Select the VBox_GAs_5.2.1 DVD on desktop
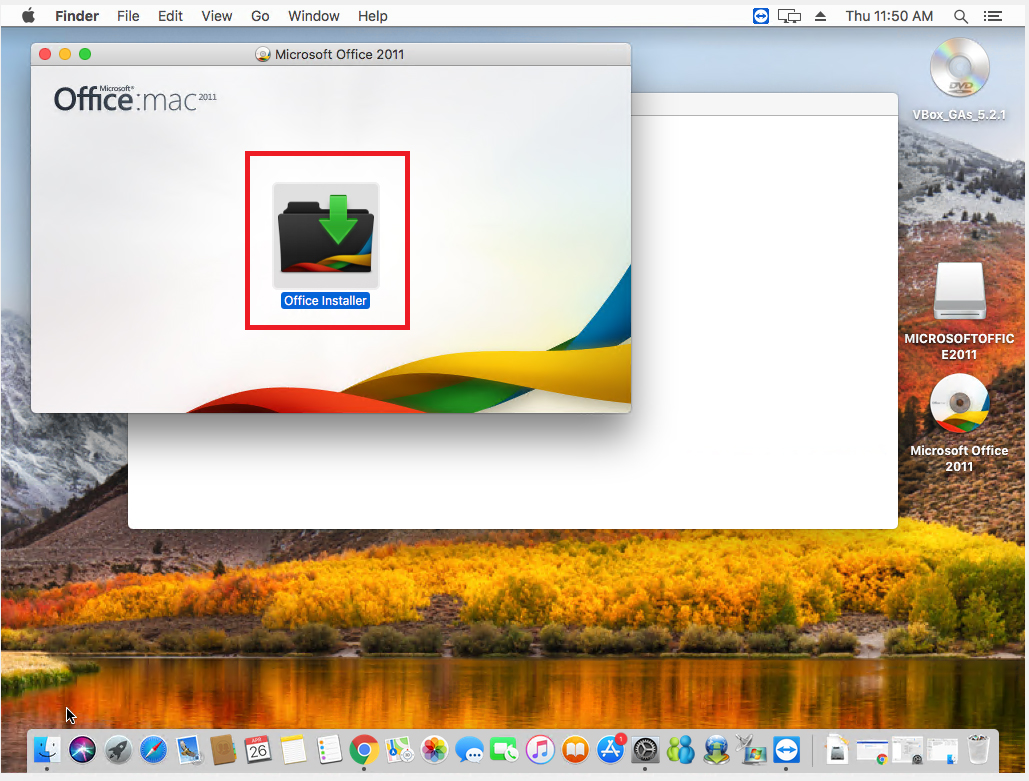This screenshot has height=781, width=1029. click(959, 68)
